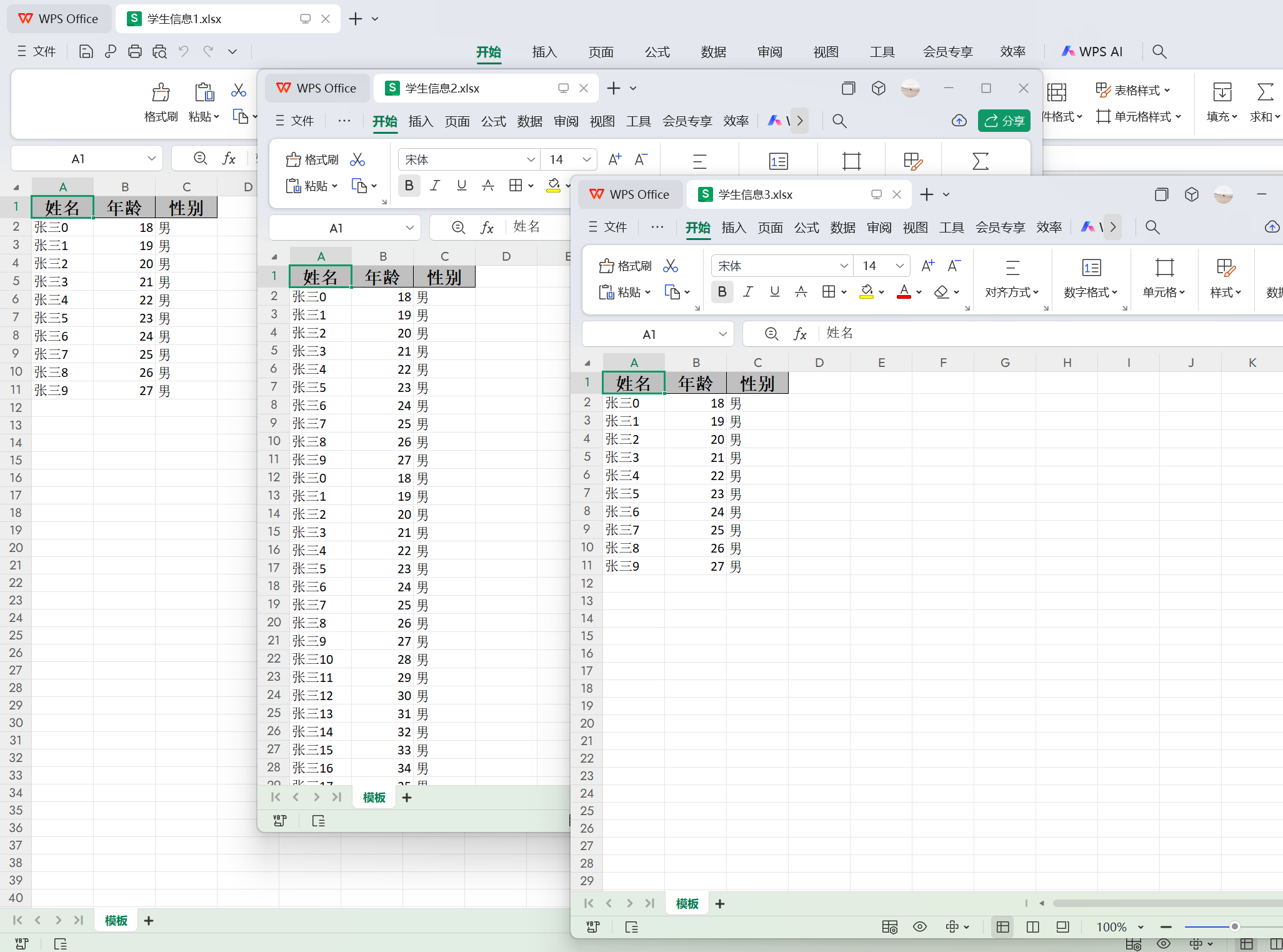Screen dimensions: 1283x952
Task: Click formula bar input in 学生信息3
Action: 1050,334
